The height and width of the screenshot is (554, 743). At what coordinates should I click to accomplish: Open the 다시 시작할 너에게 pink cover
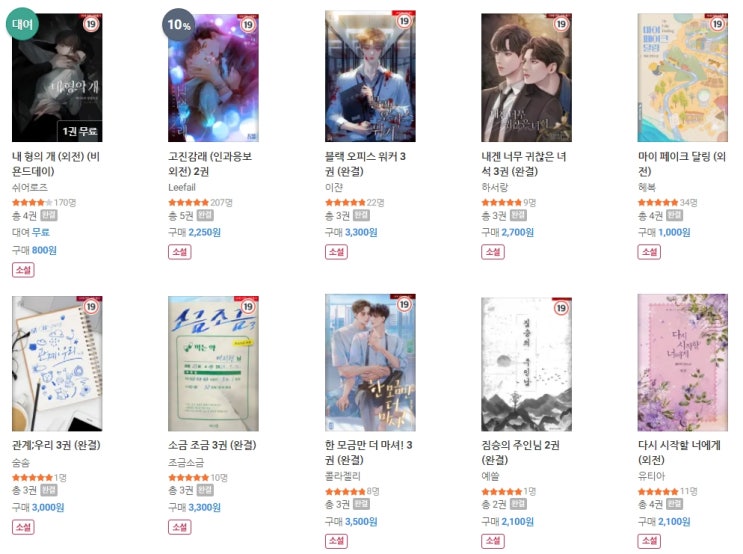pyautogui.click(x=682, y=363)
